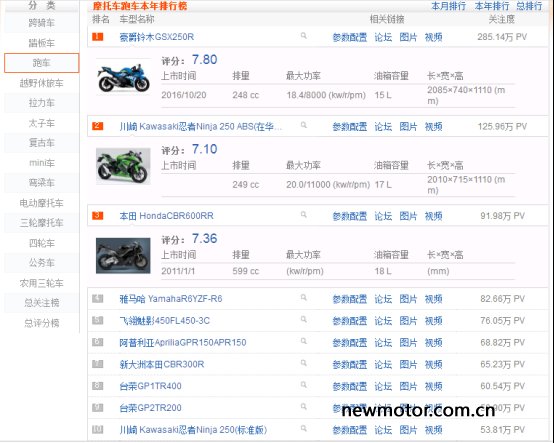The width and height of the screenshot is (554, 443).
Task: Open 阿普利亚ApriliaGPR150APR150 model link
Action: click(183, 343)
